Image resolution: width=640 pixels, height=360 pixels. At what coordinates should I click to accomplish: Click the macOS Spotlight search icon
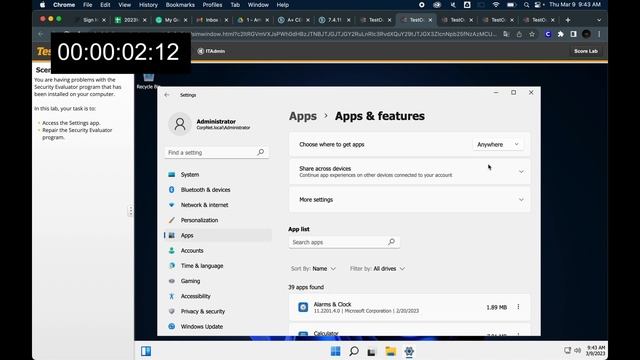point(526,5)
